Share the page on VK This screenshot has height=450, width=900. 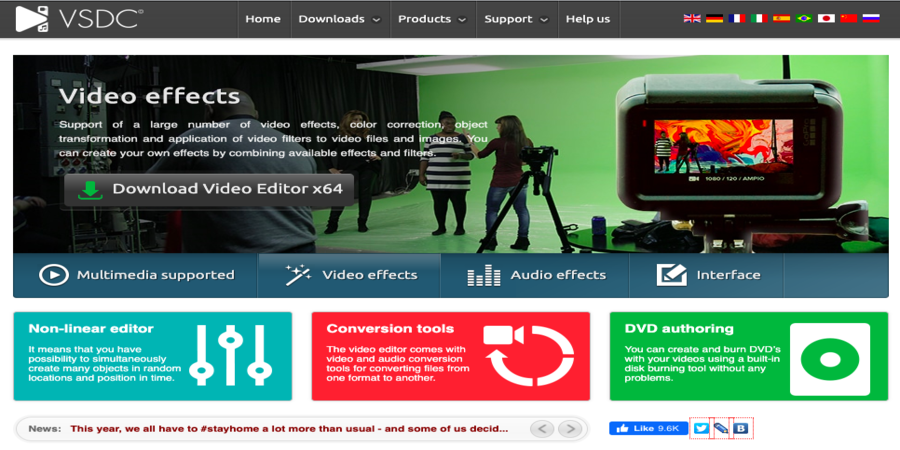pos(742,428)
